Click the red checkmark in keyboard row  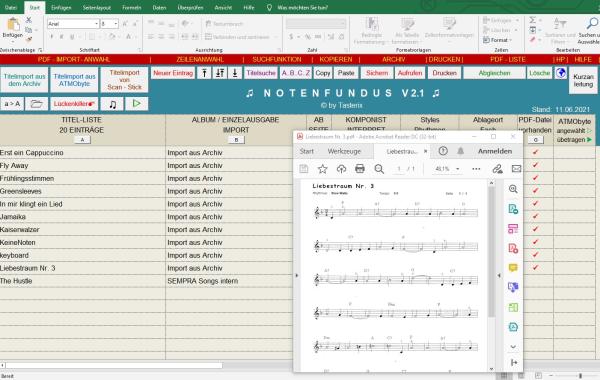point(535,255)
